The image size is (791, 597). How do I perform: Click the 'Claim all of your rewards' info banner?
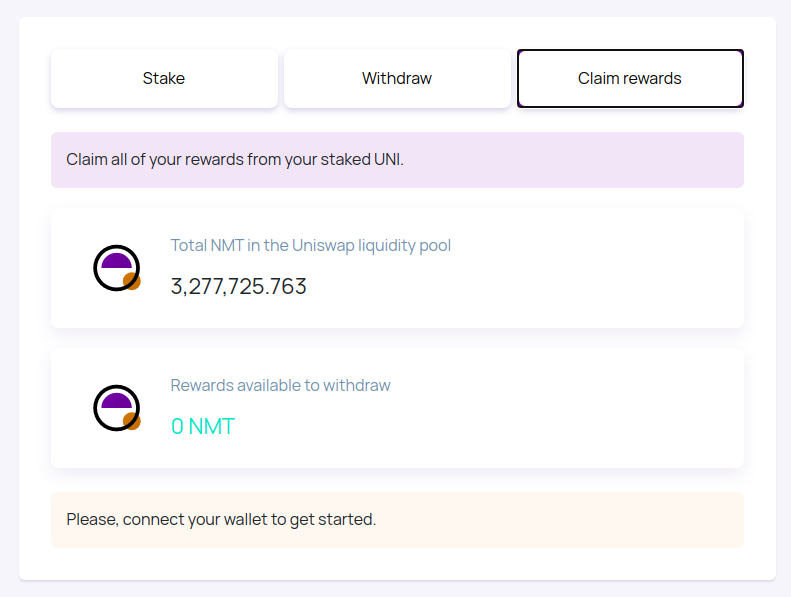pyautogui.click(x=397, y=160)
